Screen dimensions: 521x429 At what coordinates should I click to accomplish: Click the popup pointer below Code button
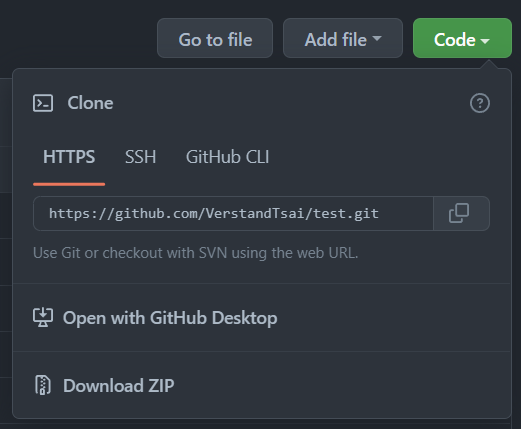[489, 65]
